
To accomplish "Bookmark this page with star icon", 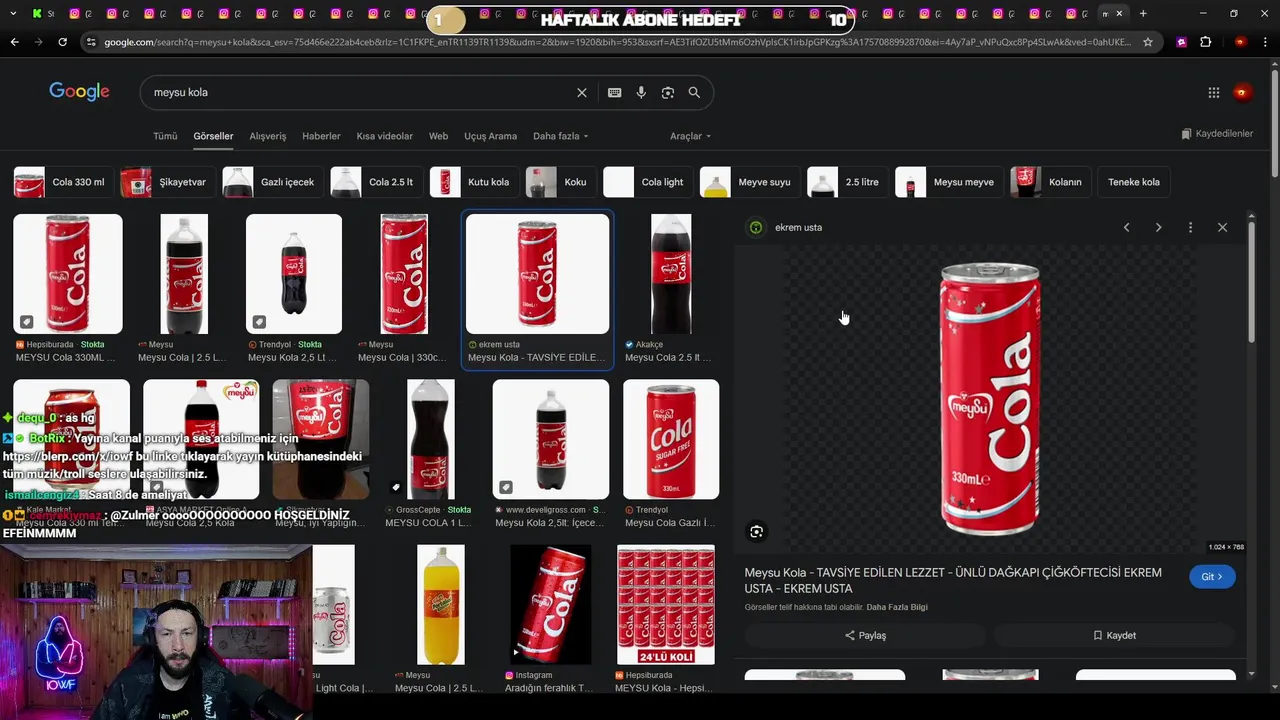I will pyautogui.click(x=1148, y=42).
